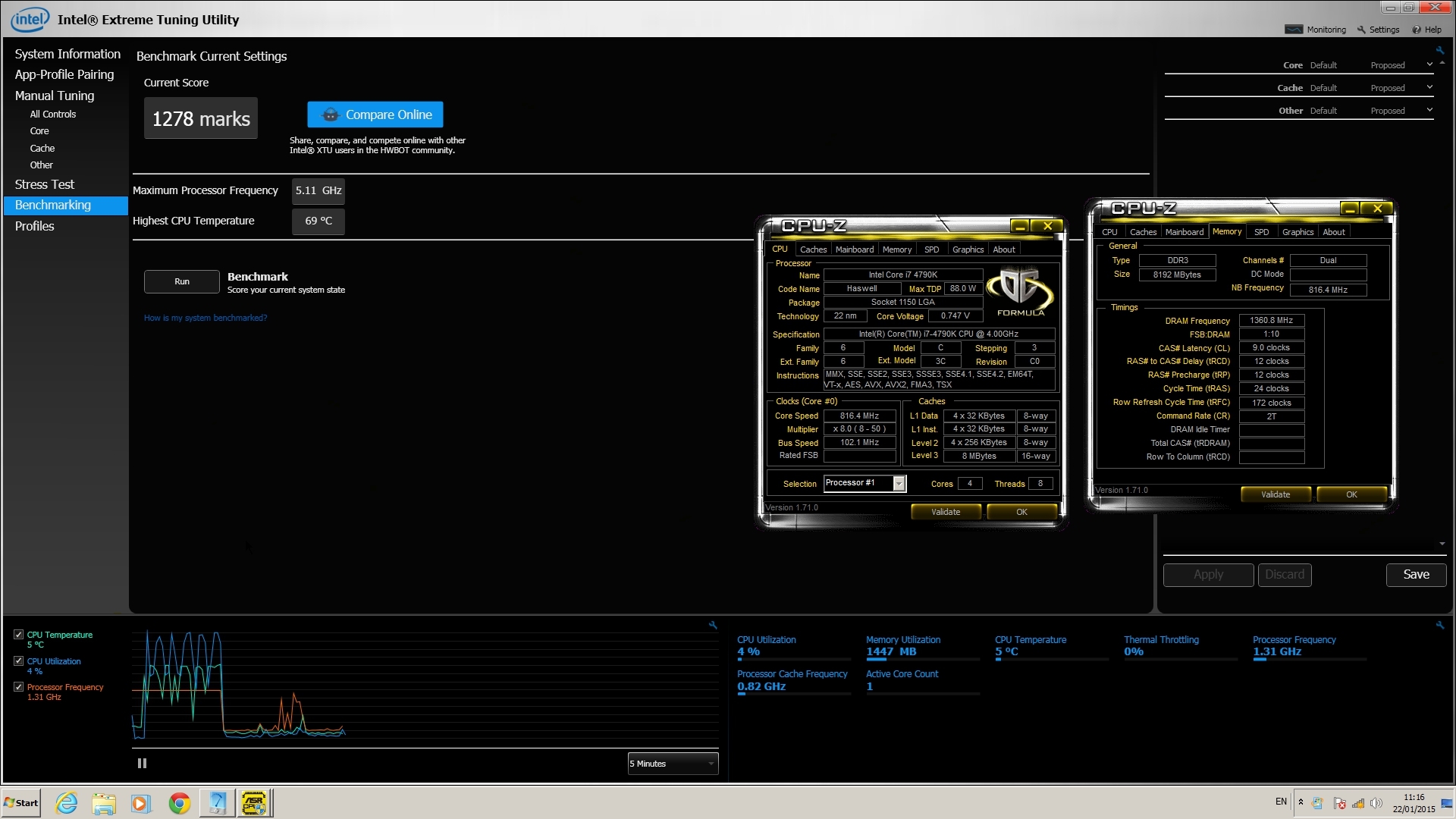Click ROG Formula logo in CPU-Z

[x=1020, y=291]
